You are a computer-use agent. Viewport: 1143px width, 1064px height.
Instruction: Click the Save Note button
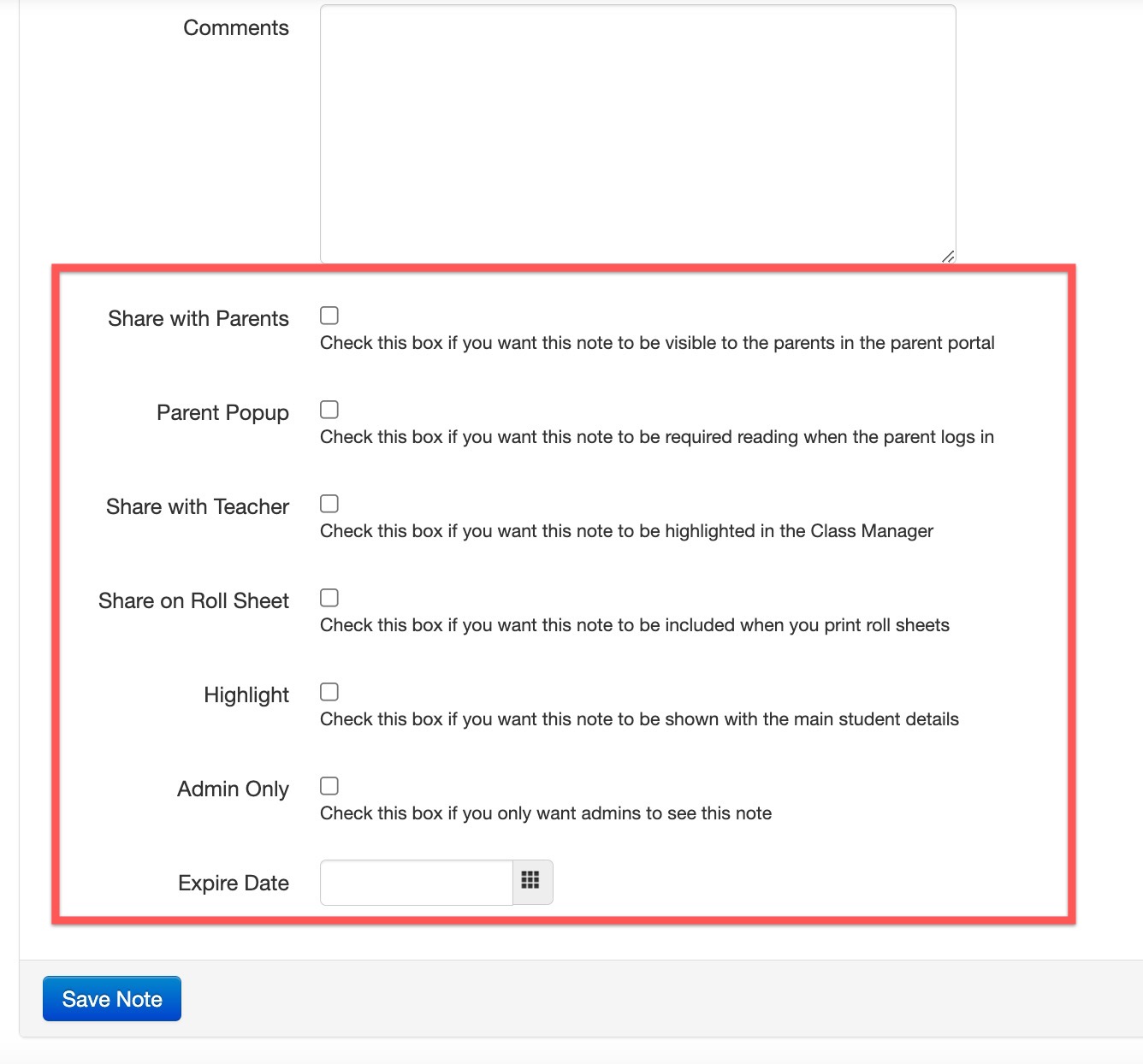point(112,999)
